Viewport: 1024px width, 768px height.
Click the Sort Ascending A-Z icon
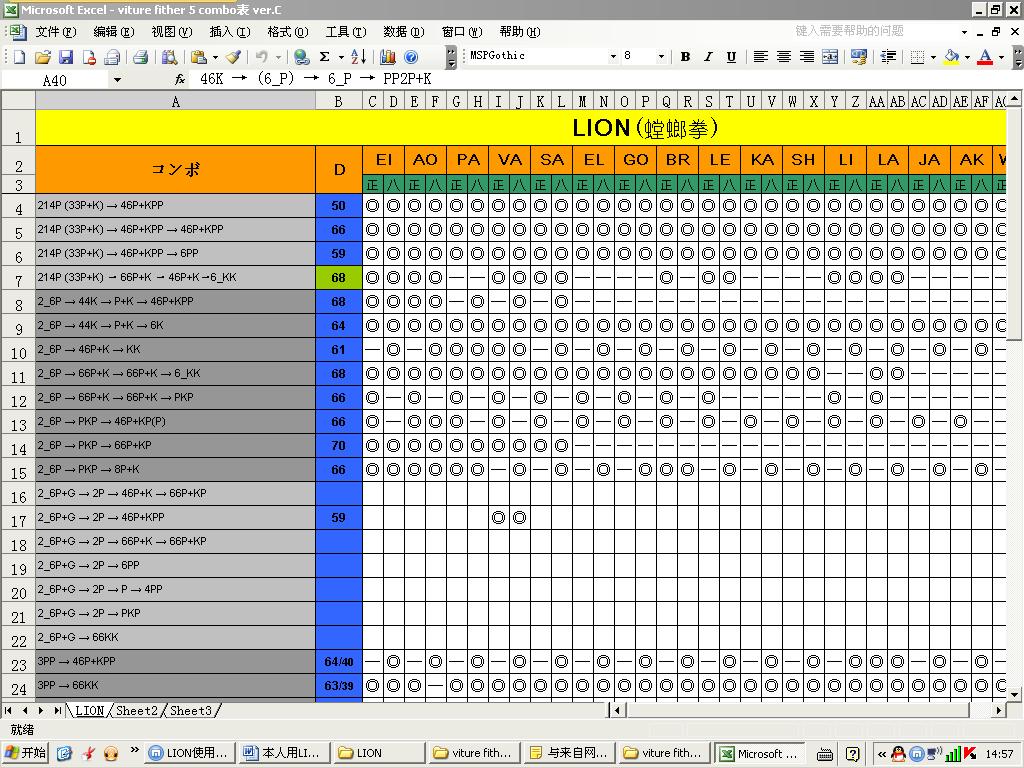(x=358, y=57)
